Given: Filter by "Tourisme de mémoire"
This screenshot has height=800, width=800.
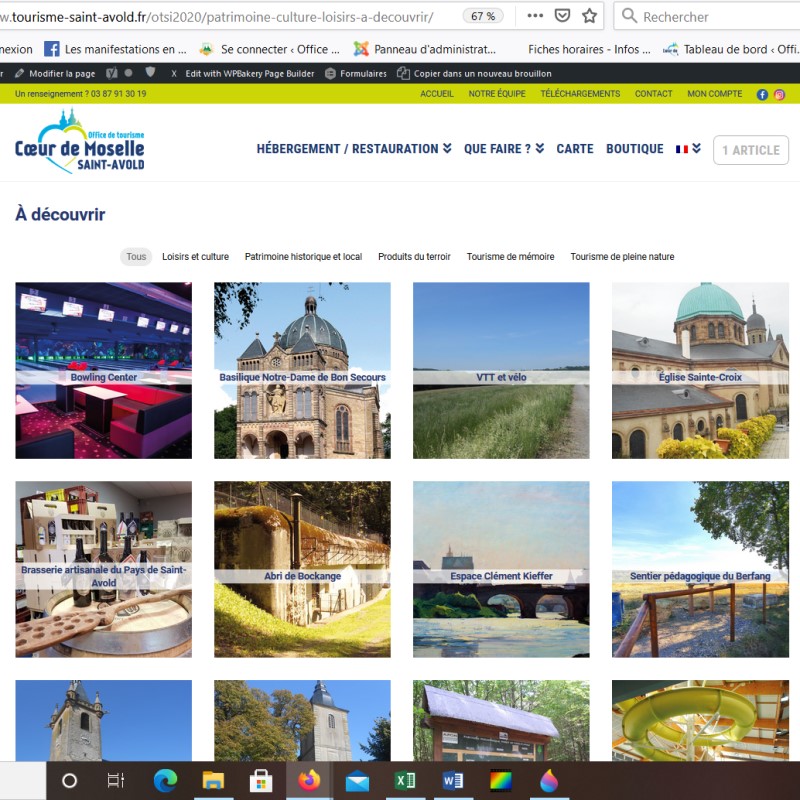Looking at the screenshot, I should click(x=510, y=257).
